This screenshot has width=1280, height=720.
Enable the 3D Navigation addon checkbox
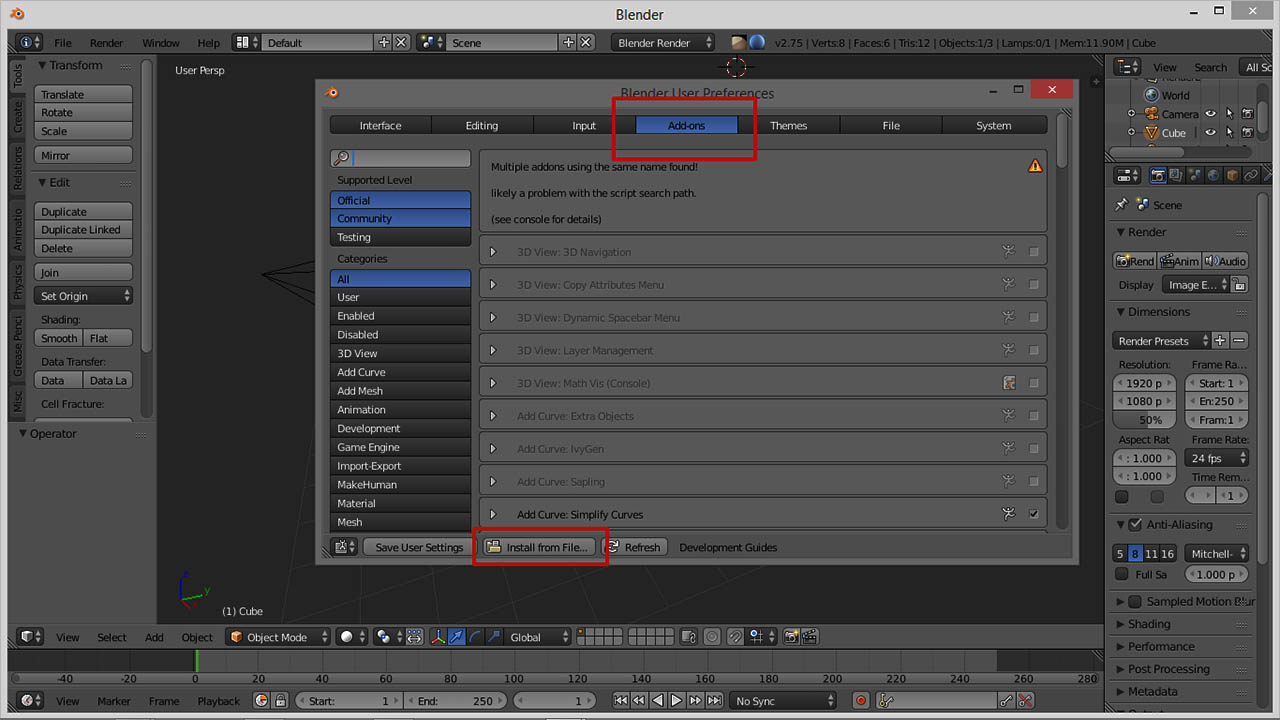pyautogui.click(x=1033, y=252)
